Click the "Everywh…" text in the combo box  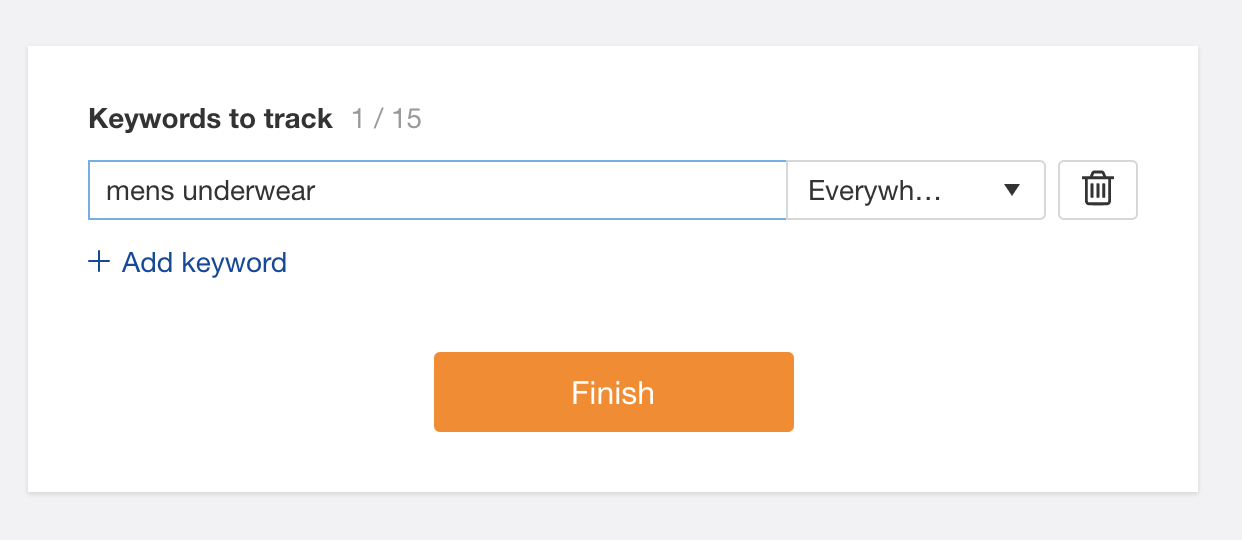click(x=874, y=190)
